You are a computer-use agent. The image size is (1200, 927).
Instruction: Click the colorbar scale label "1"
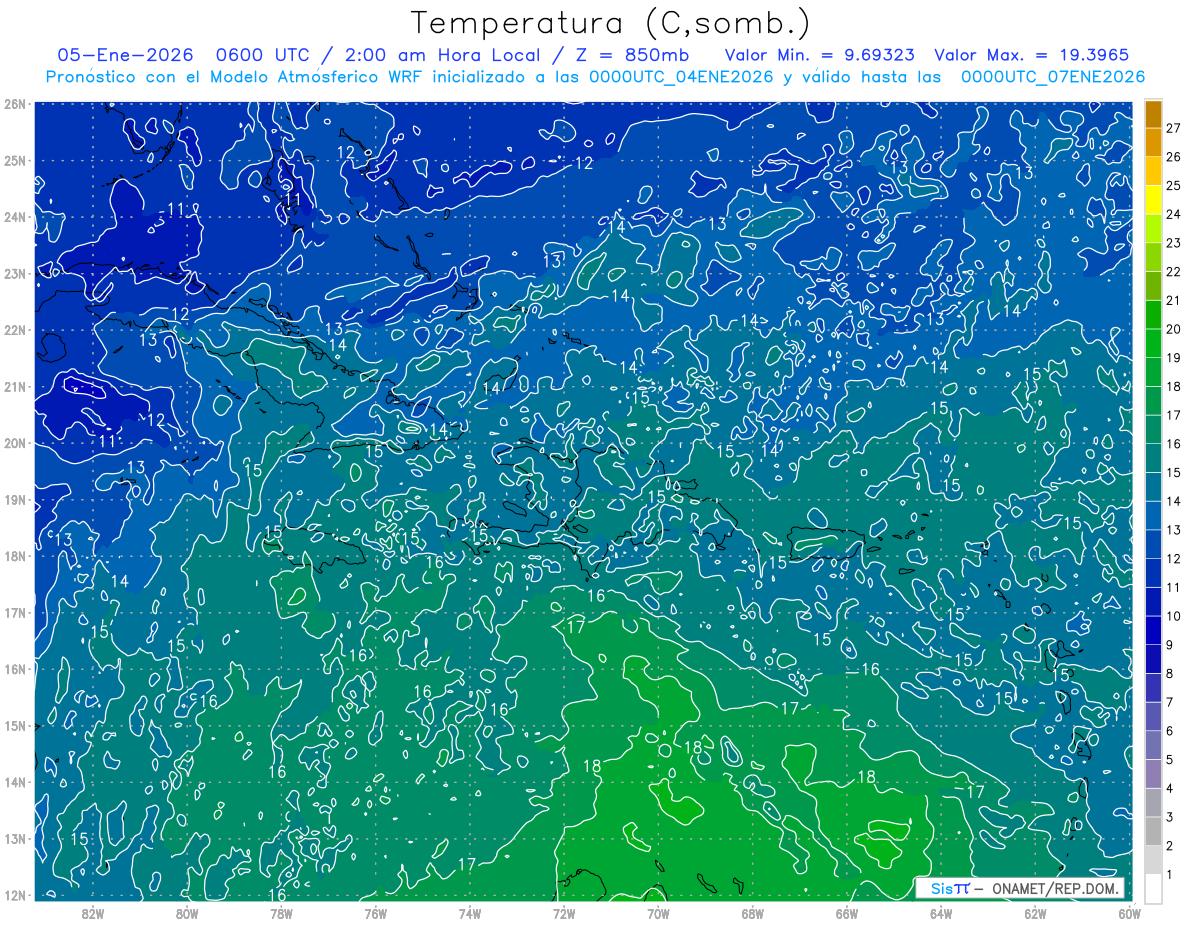pos(1170,875)
